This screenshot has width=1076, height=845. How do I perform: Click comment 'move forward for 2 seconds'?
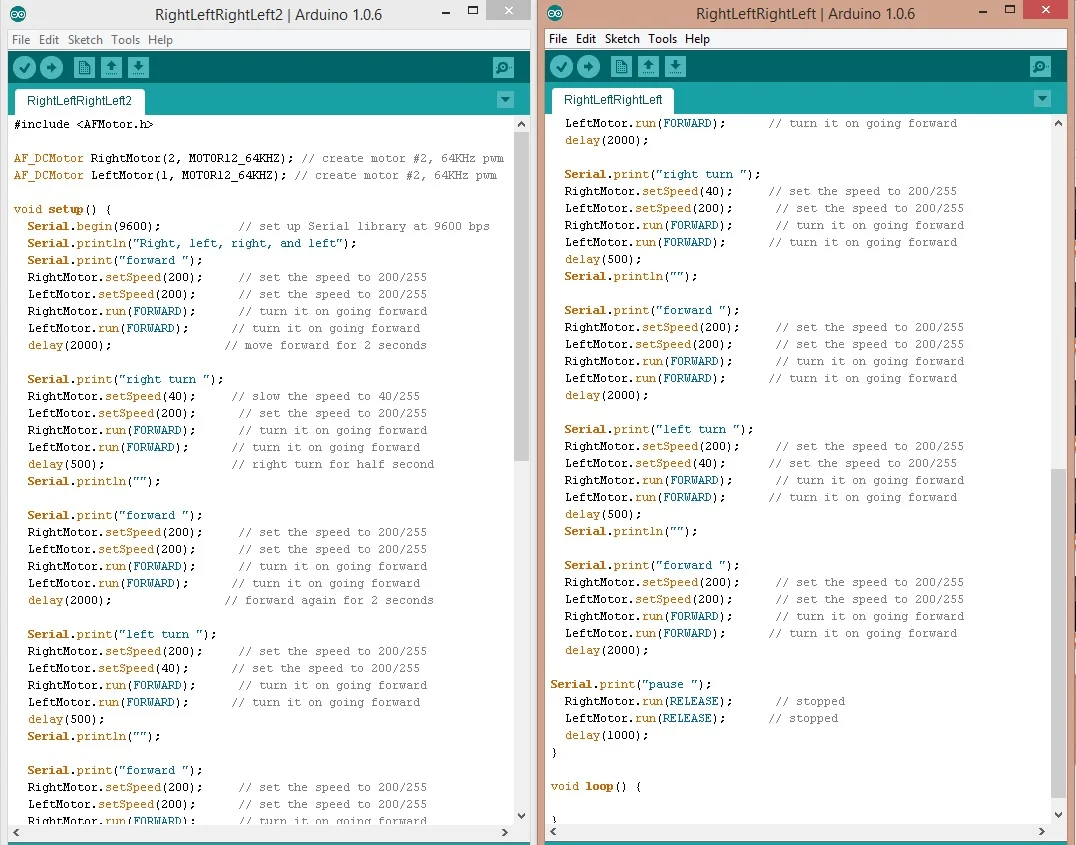(325, 345)
